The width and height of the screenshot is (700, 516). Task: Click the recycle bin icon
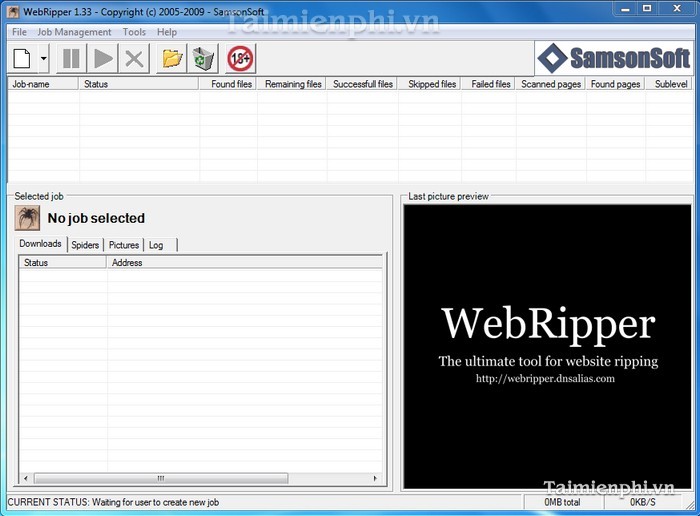[203, 58]
